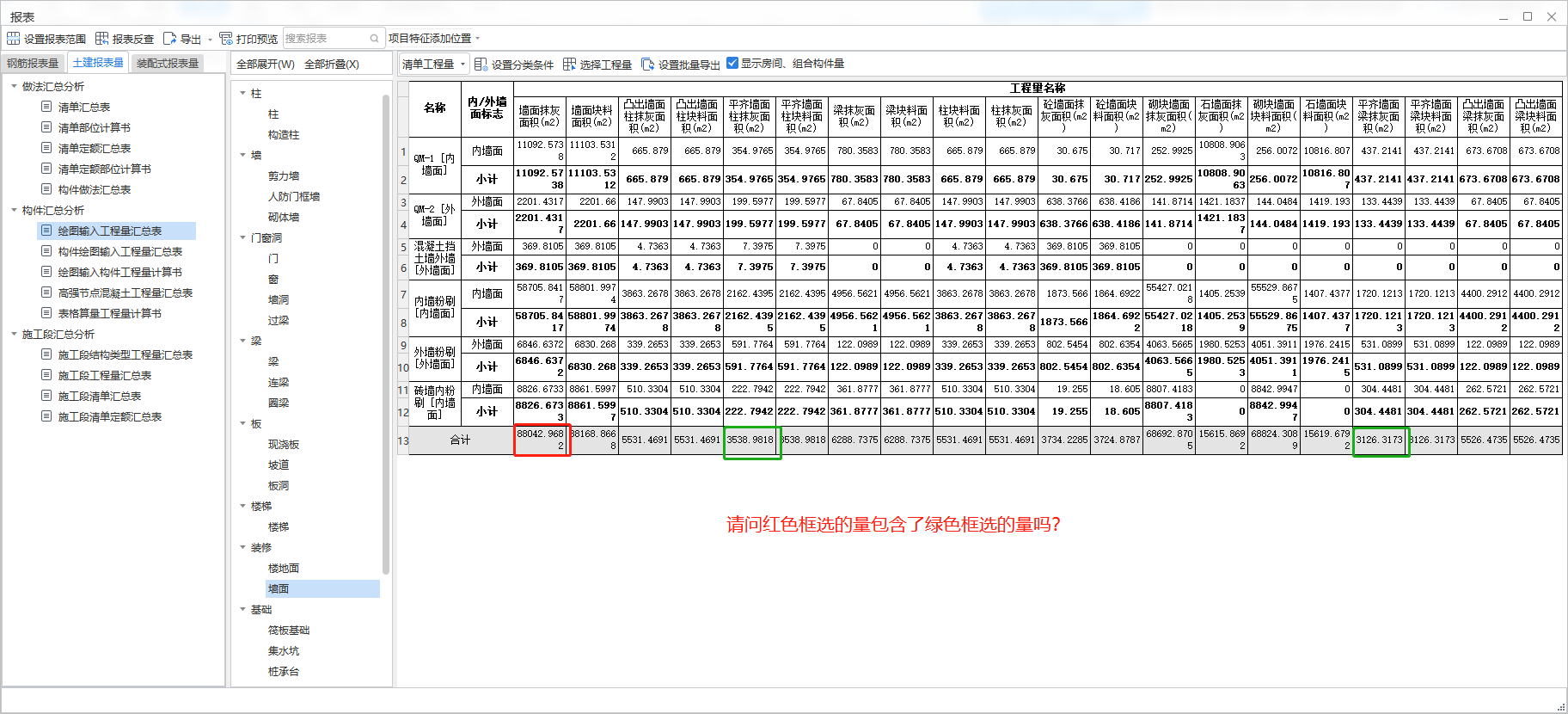Switch to the 土建报表量 tab
The image size is (1568, 714).
click(x=98, y=63)
